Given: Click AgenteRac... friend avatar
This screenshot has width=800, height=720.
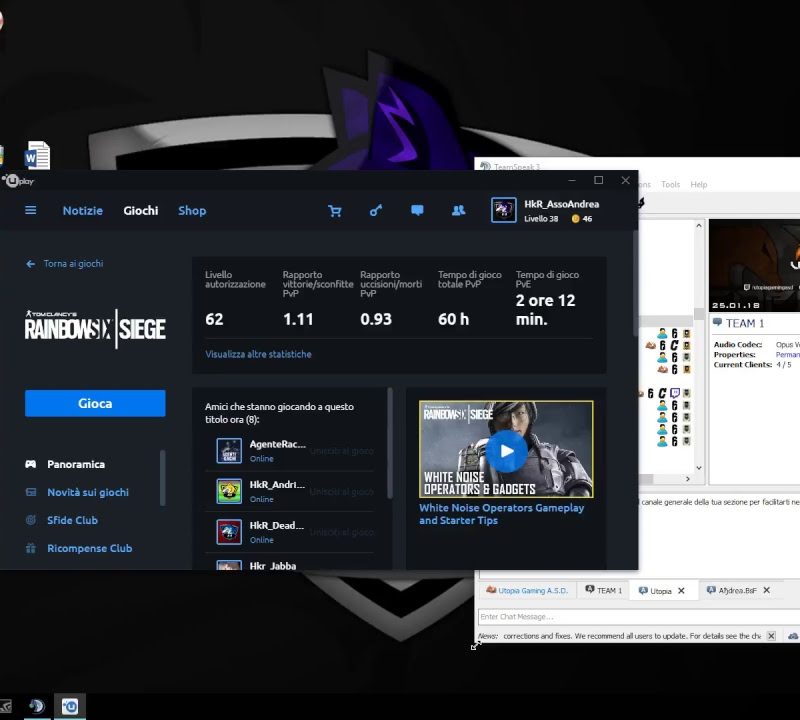Looking at the screenshot, I should (x=229, y=451).
